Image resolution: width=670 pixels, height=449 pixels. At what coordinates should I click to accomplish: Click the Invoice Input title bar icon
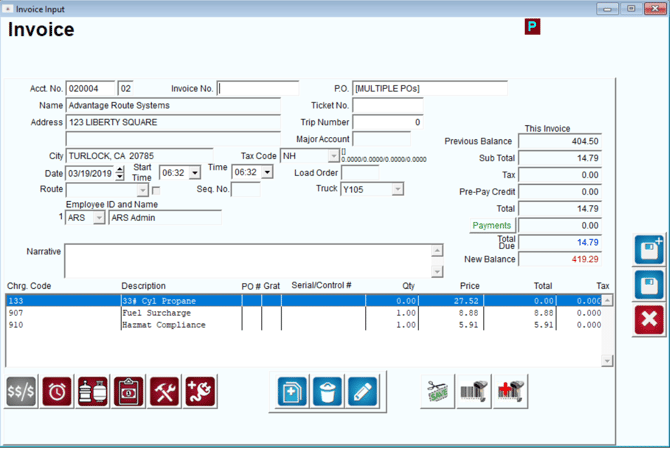pos(8,9)
